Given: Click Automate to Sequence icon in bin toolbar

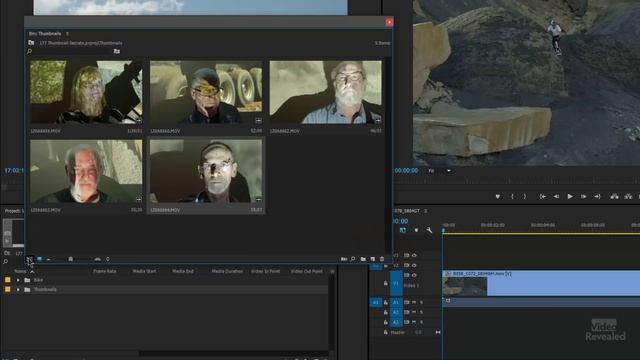Looking at the screenshot, I should tap(344, 259).
